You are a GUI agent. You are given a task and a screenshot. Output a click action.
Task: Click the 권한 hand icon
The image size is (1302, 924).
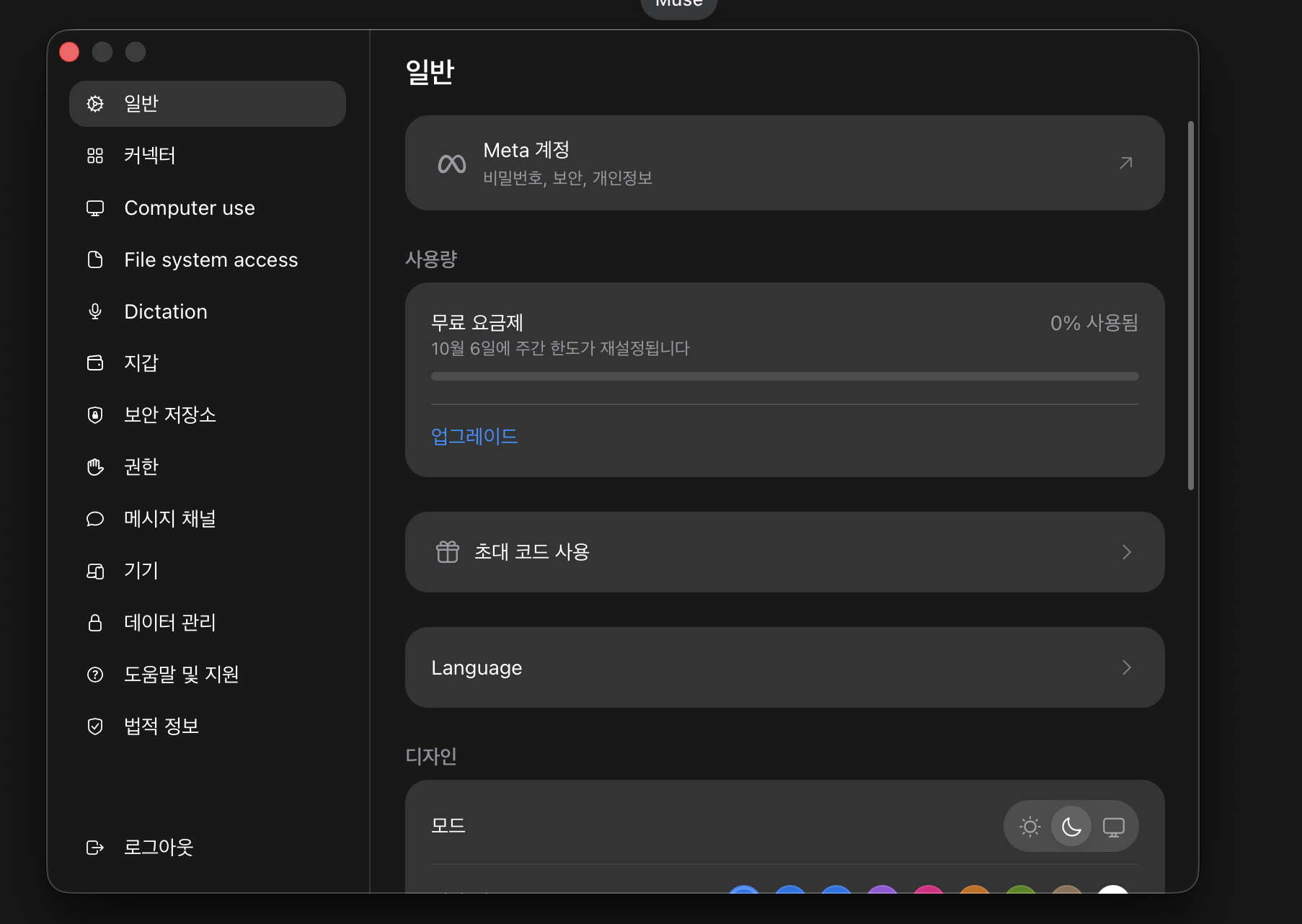95,467
